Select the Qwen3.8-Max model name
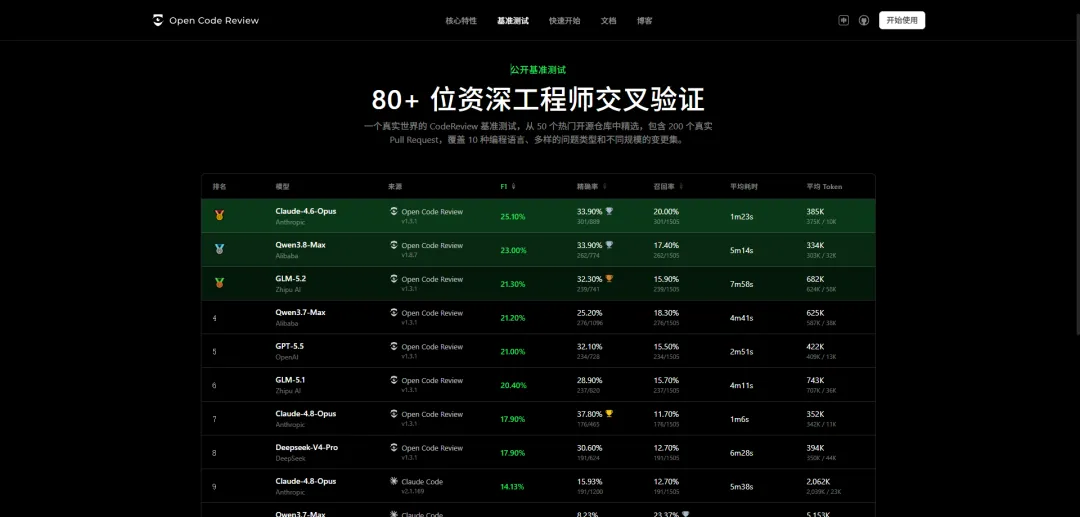This screenshot has width=1080, height=517. (300, 245)
